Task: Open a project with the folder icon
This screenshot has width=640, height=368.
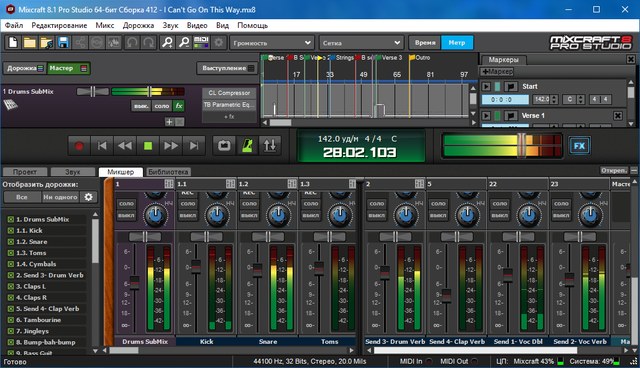Action: [30, 42]
